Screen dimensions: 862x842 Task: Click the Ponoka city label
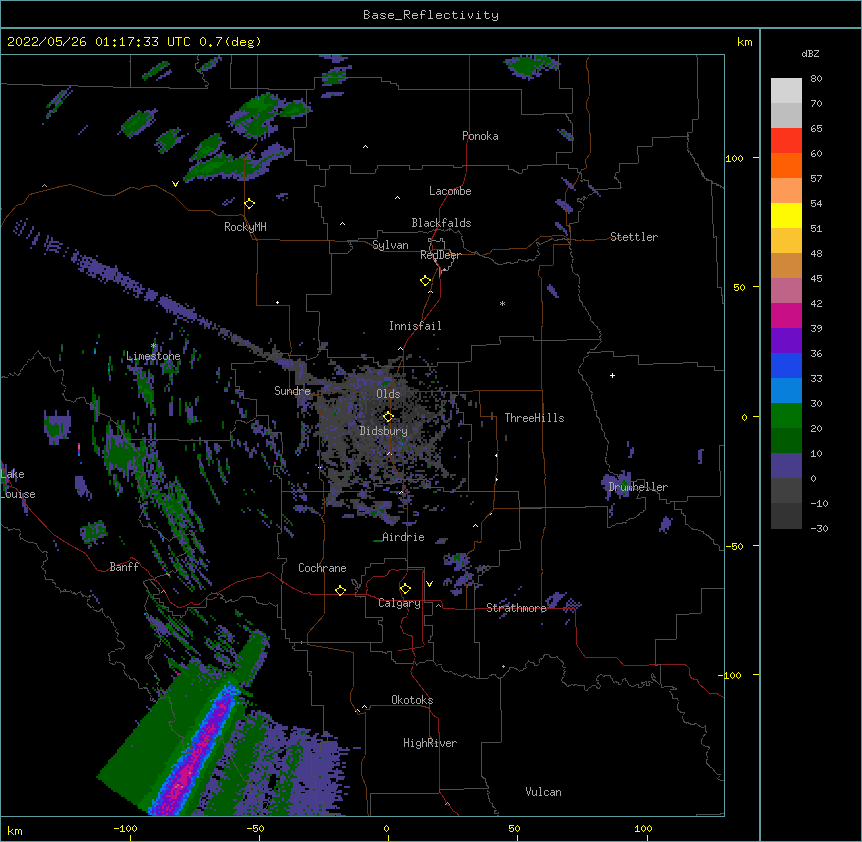pyautogui.click(x=480, y=136)
